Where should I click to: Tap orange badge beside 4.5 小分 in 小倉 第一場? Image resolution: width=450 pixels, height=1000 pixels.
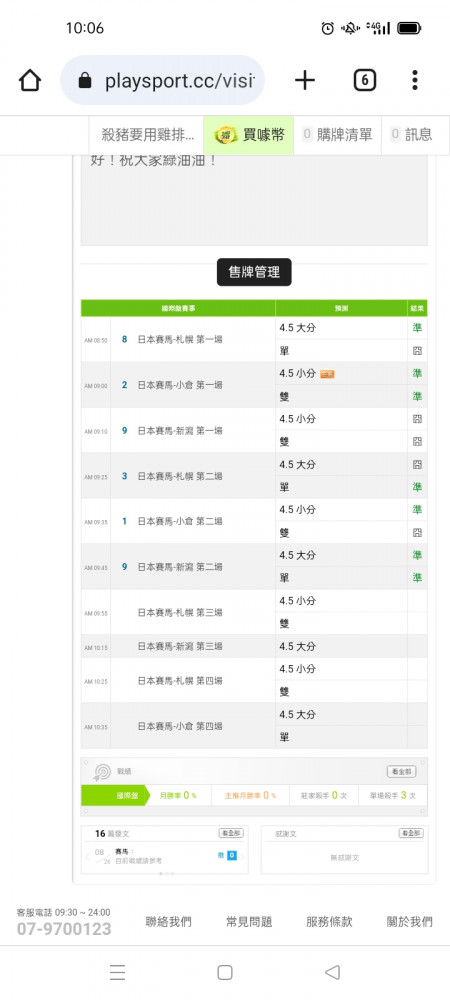pos(327,374)
